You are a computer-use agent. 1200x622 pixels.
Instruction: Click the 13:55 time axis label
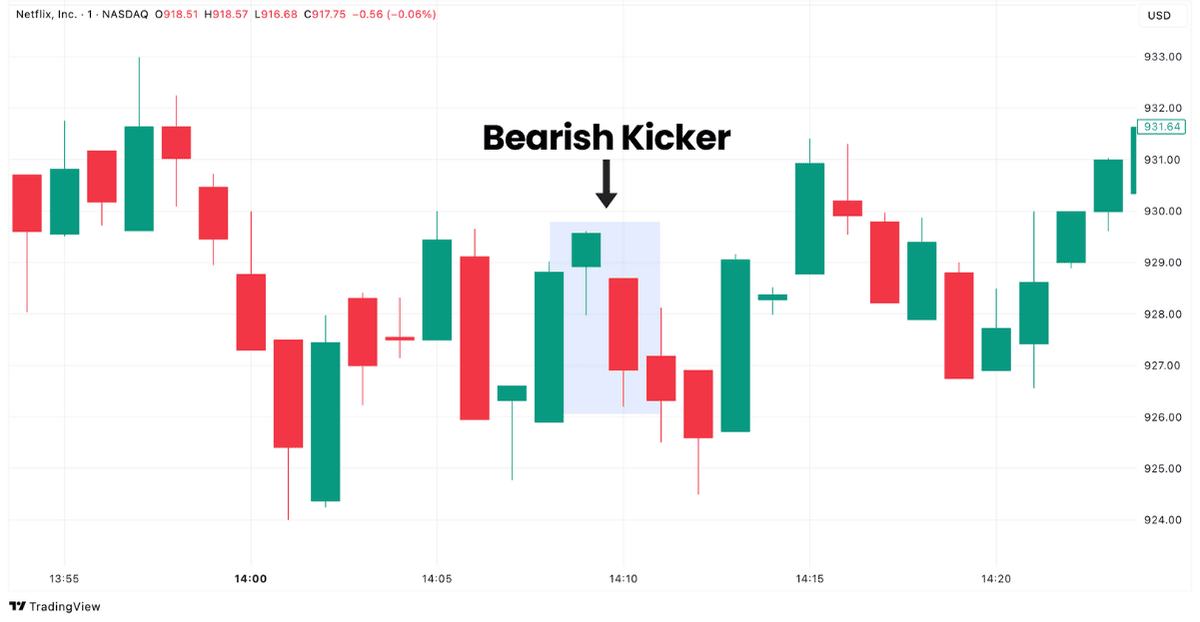pos(64,579)
